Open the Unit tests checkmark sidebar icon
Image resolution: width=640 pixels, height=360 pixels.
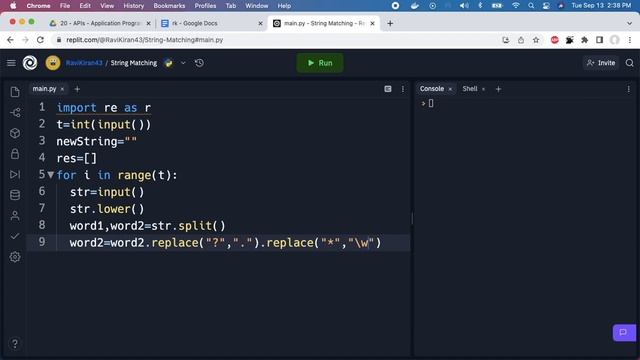tap(15, 236)
